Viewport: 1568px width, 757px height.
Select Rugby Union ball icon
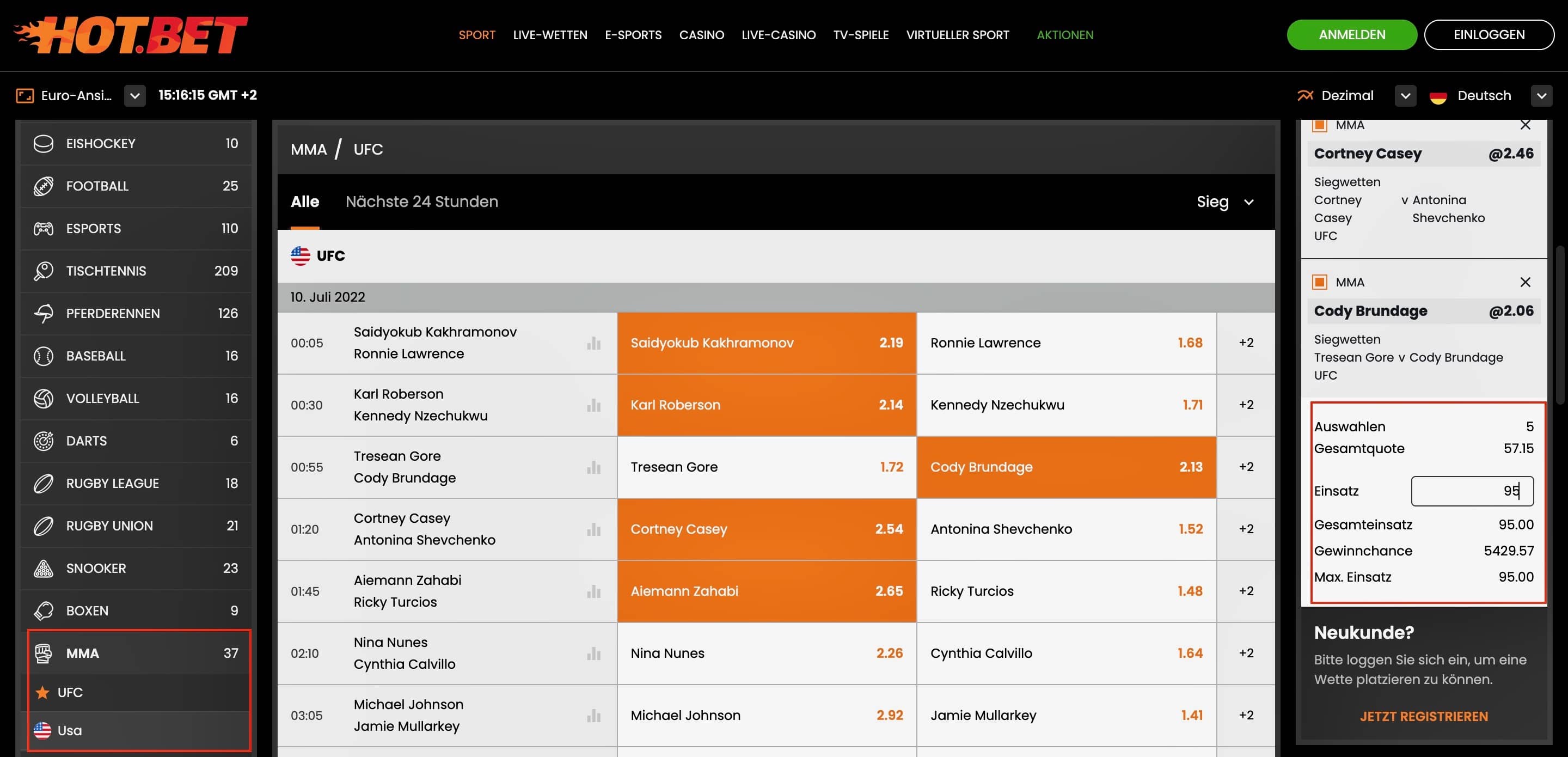click(x=43, y=526)
